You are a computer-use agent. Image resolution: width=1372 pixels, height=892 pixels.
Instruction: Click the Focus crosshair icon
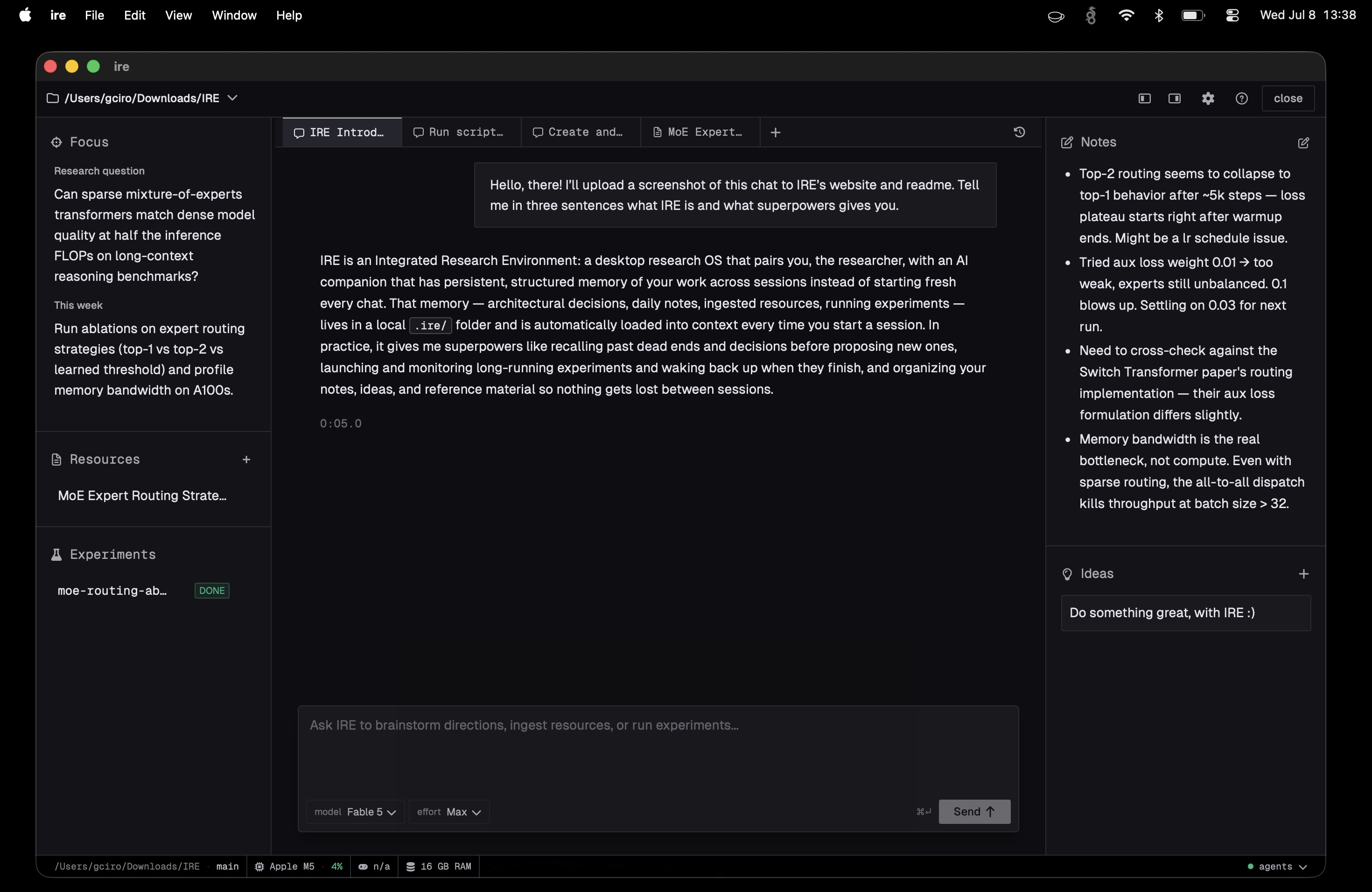pos(56,142)
